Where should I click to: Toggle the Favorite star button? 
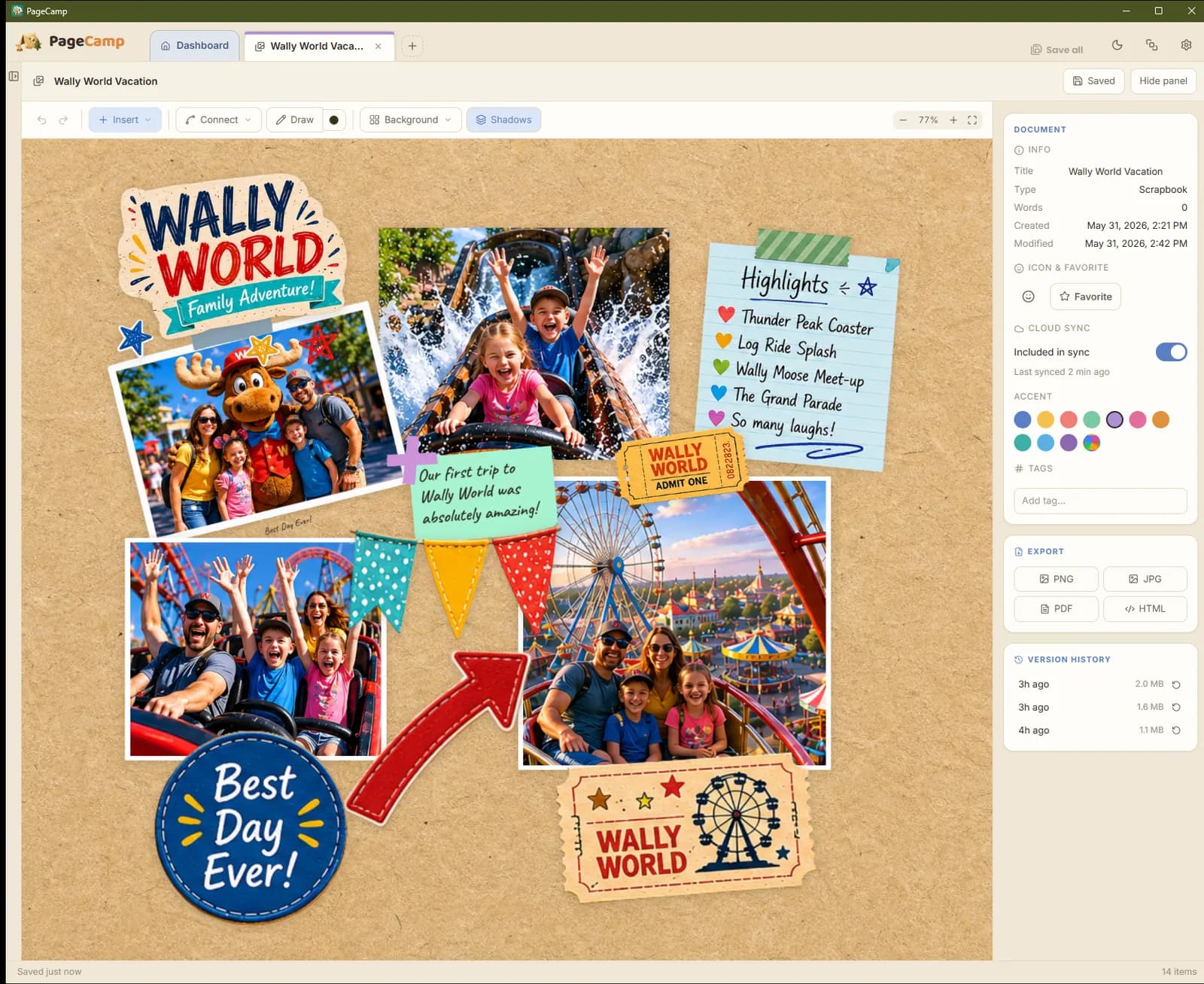1085,297
